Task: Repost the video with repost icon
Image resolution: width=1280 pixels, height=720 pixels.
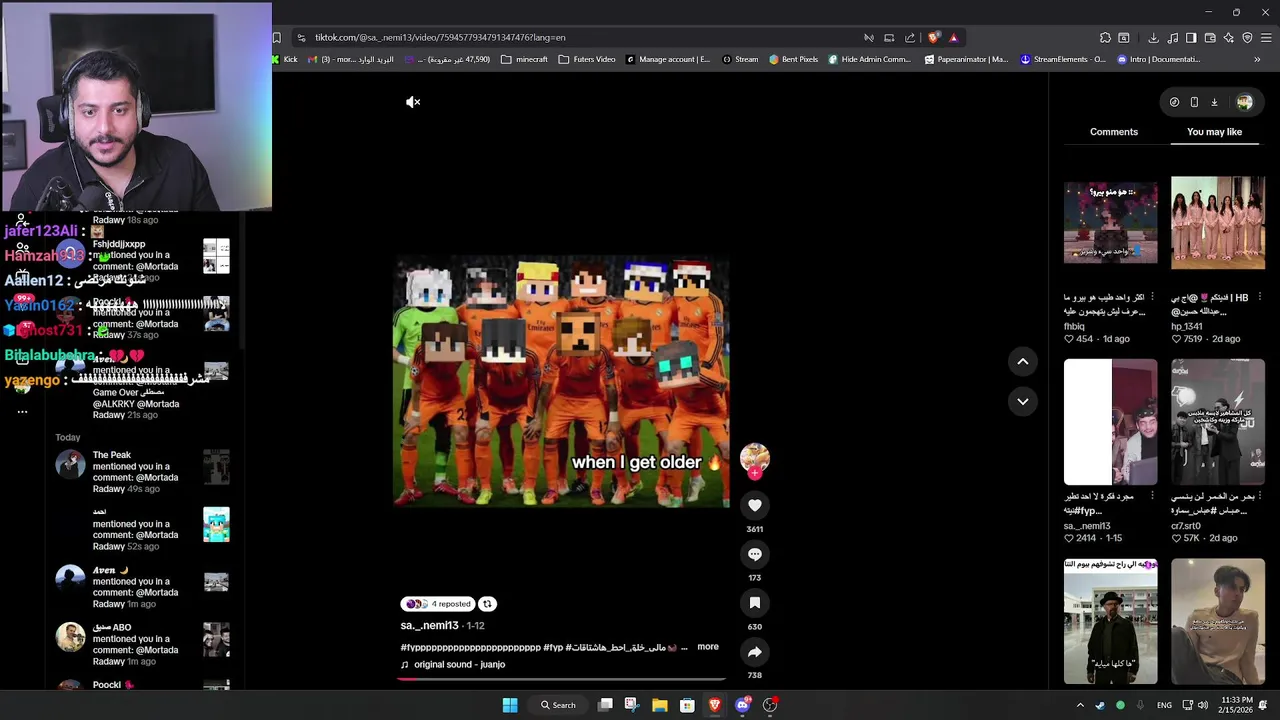Action: point(487,604)
